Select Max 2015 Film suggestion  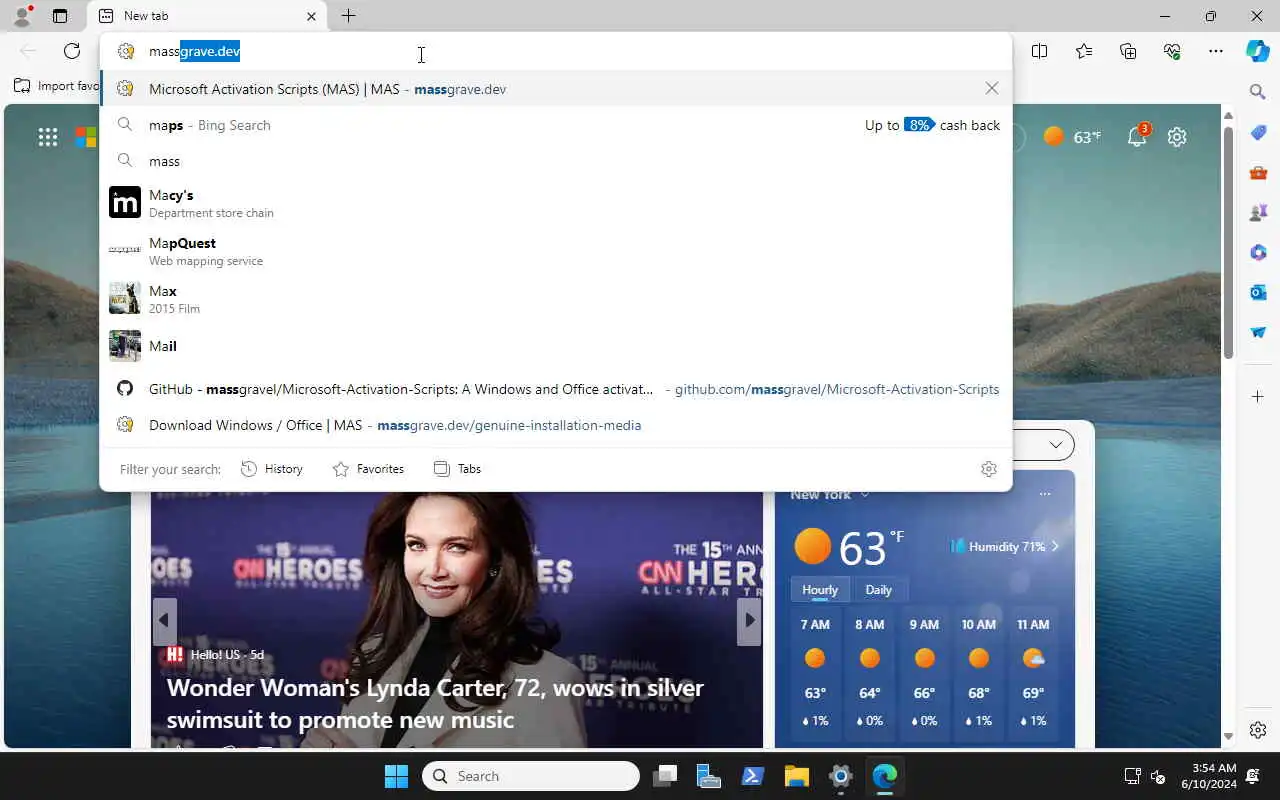(x=556, y=299)
